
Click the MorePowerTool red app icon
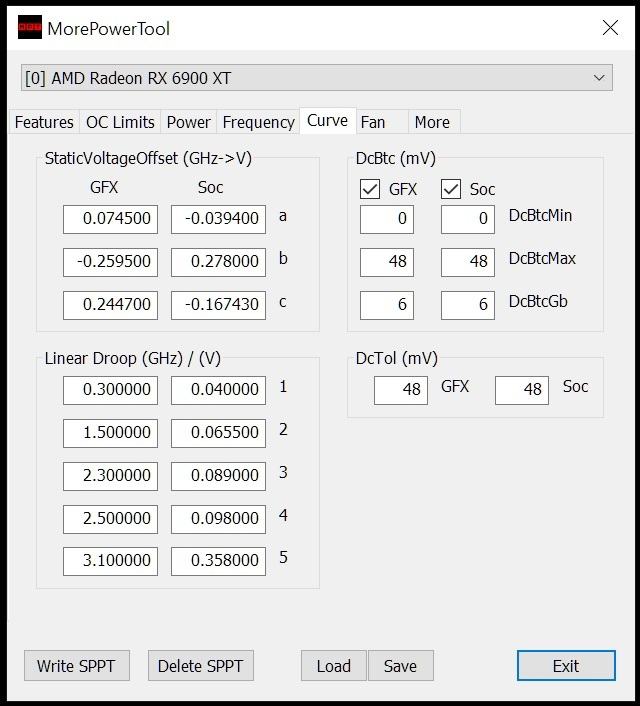(x=30, y=27)
